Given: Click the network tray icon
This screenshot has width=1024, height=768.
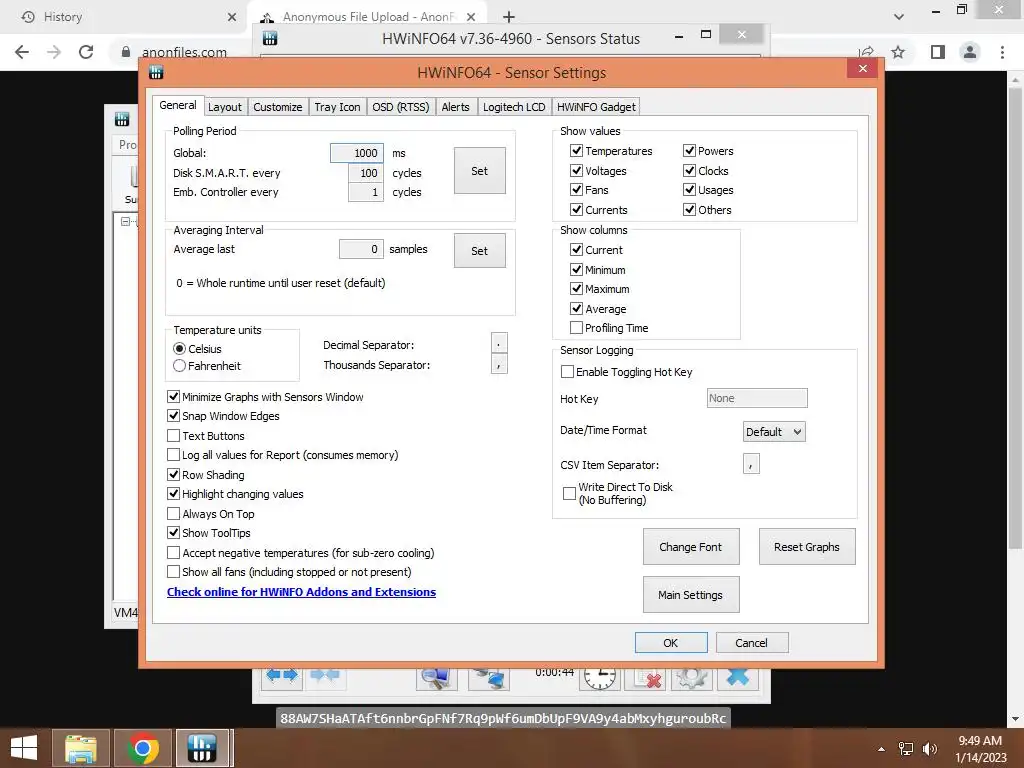Looking at the screenshot, I should [x=906, y=748].
